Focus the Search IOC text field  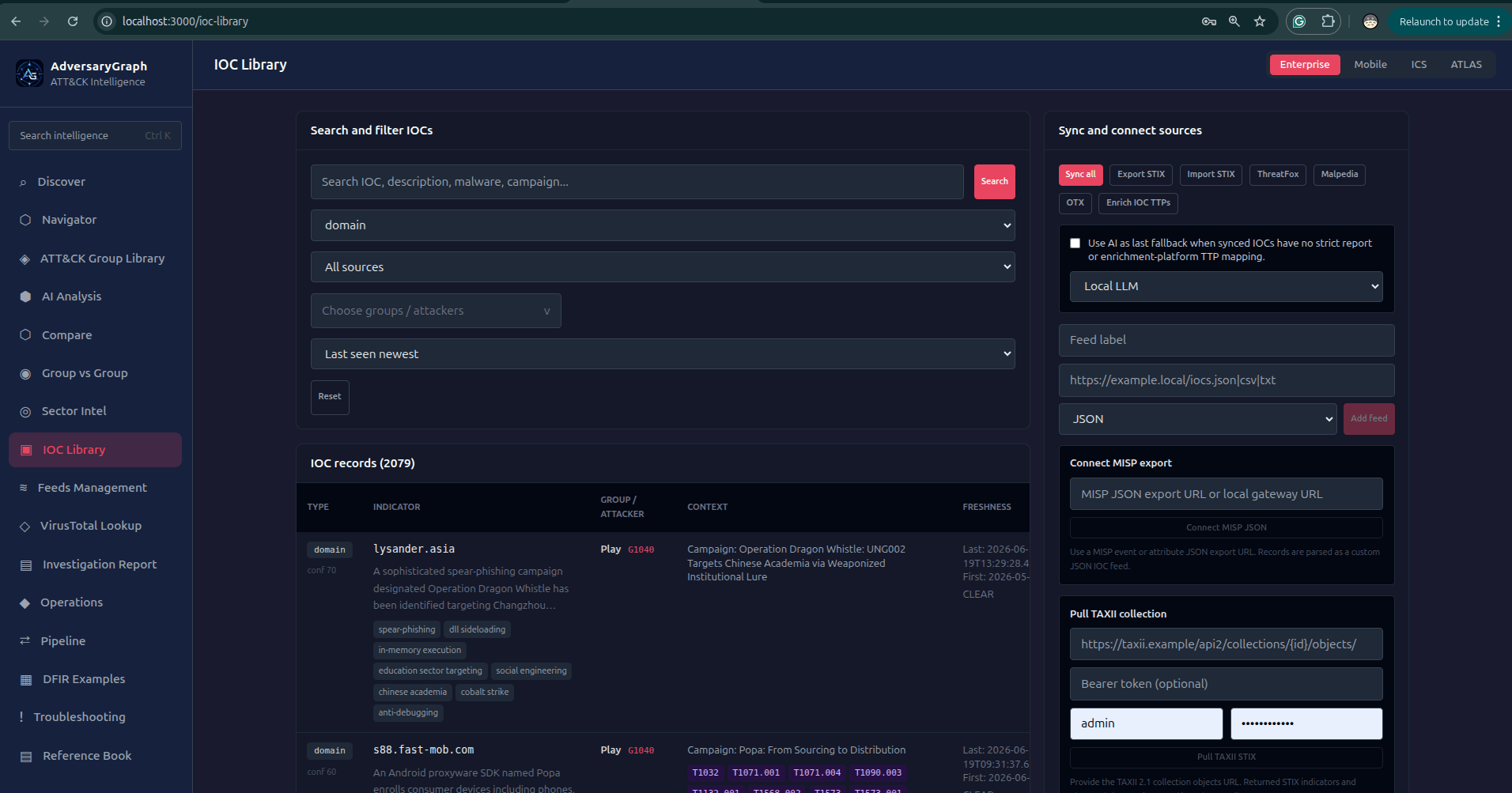[x=637, y=182]
